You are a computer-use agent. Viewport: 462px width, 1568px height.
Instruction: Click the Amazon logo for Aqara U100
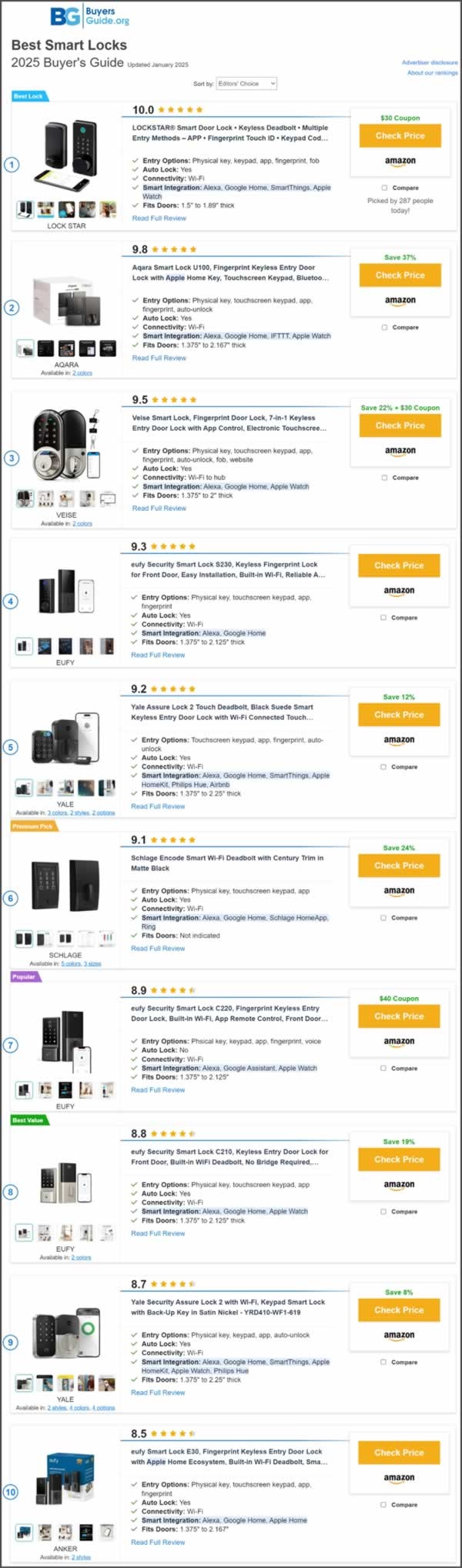point(400,301)
